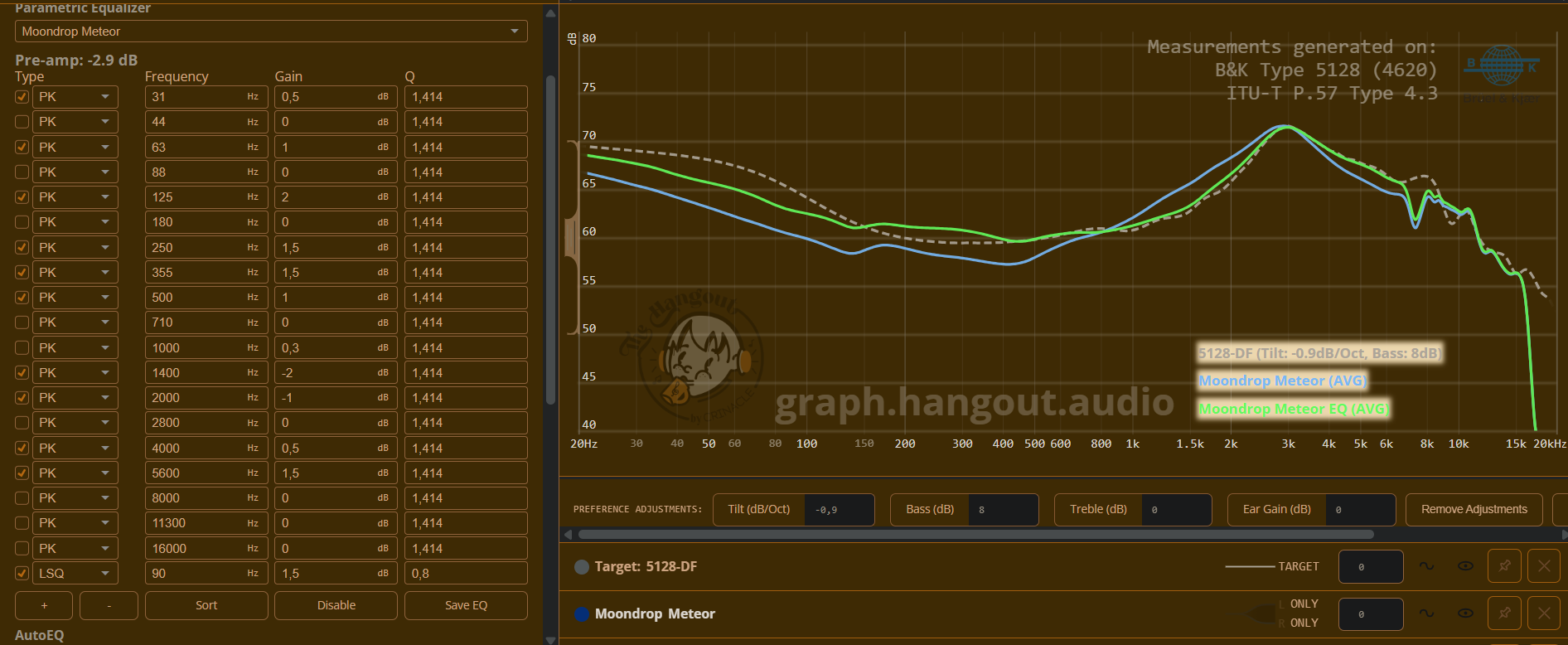Click the minus button to remove filter

tap(109, 605)
